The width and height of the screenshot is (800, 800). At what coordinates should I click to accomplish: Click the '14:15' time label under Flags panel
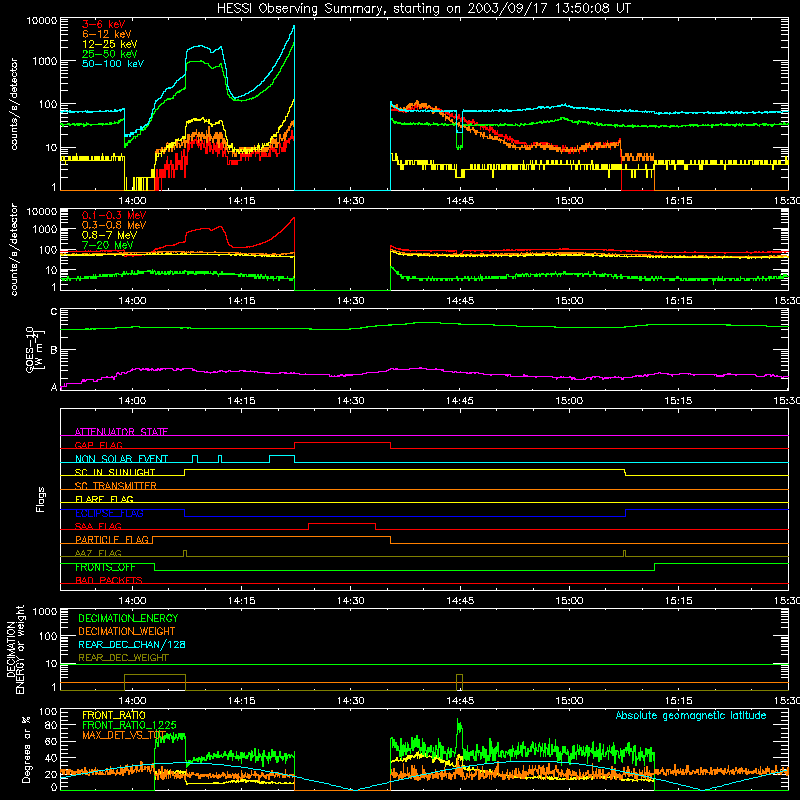pos(241,601)
